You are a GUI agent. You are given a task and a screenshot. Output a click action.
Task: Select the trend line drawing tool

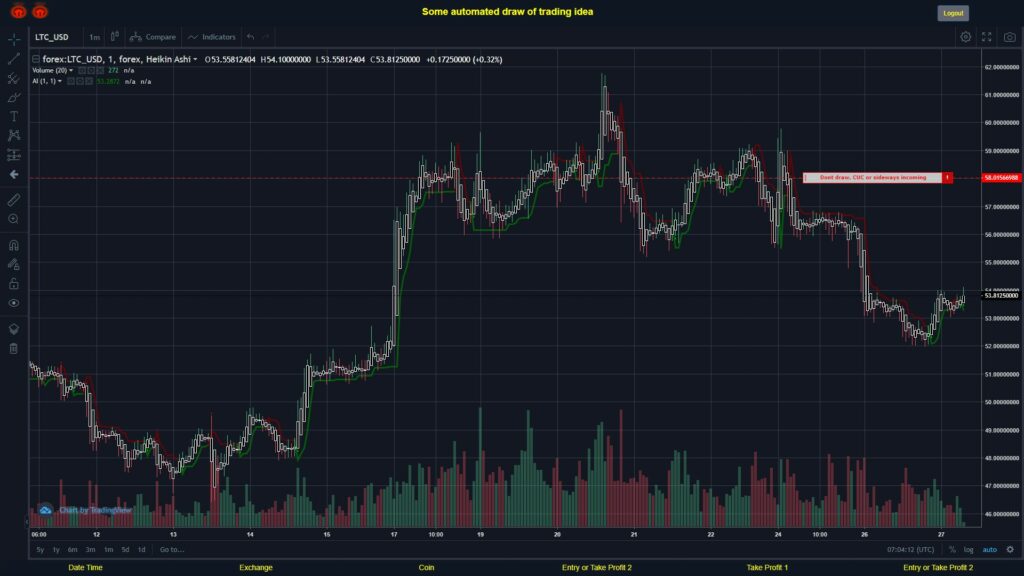[14, 59]
